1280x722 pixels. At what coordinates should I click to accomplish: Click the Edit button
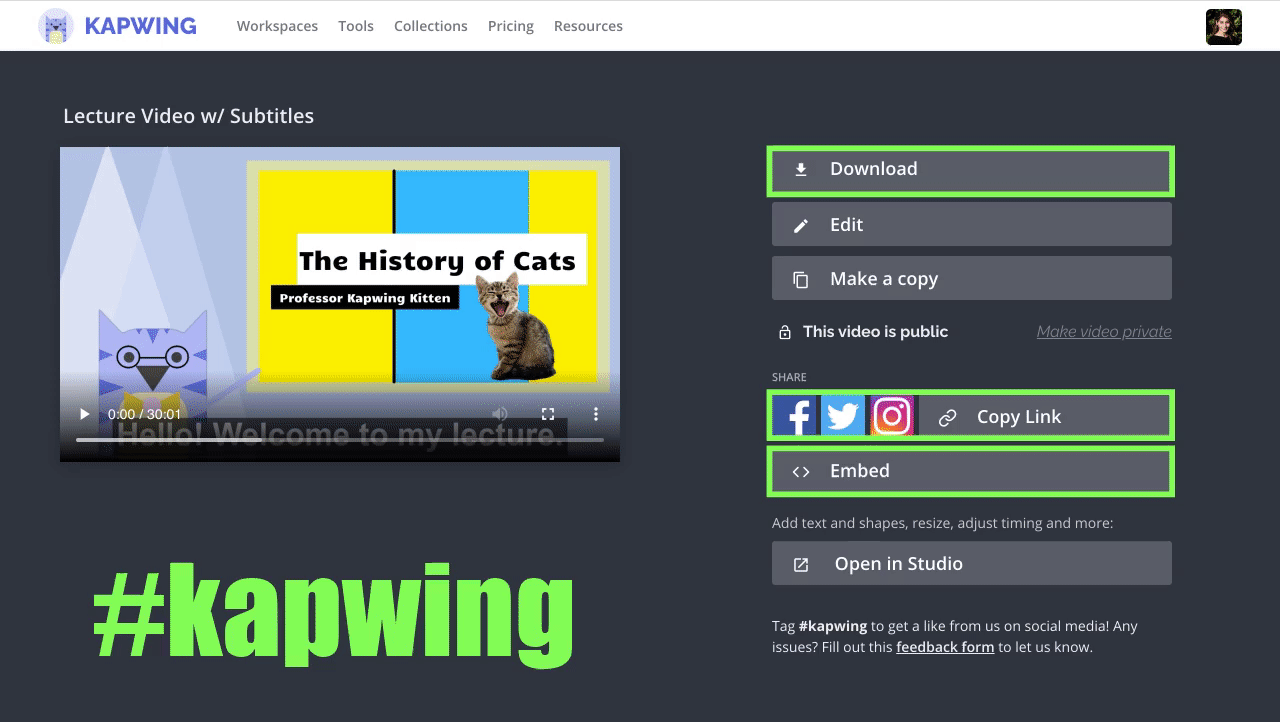click(971, 225)
